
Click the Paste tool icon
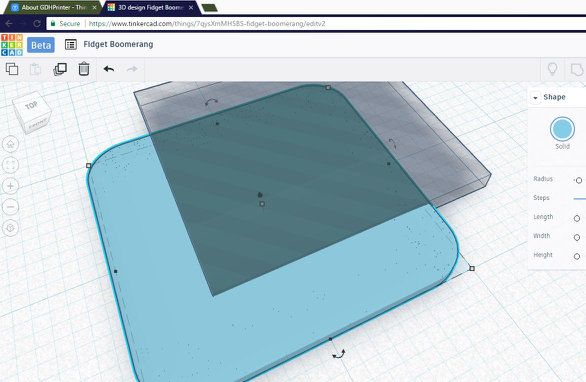(36, 69)
